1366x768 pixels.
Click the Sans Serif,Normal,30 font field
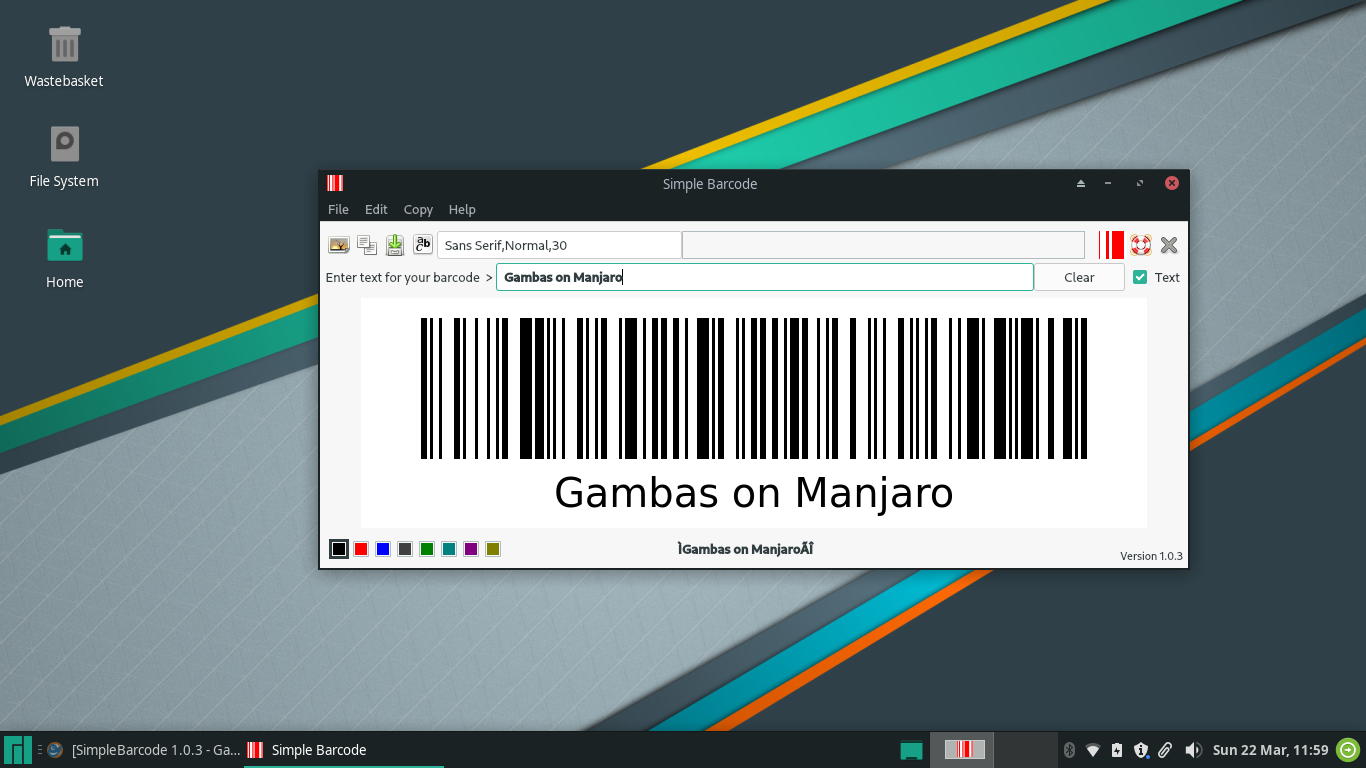tap(559, 245)
